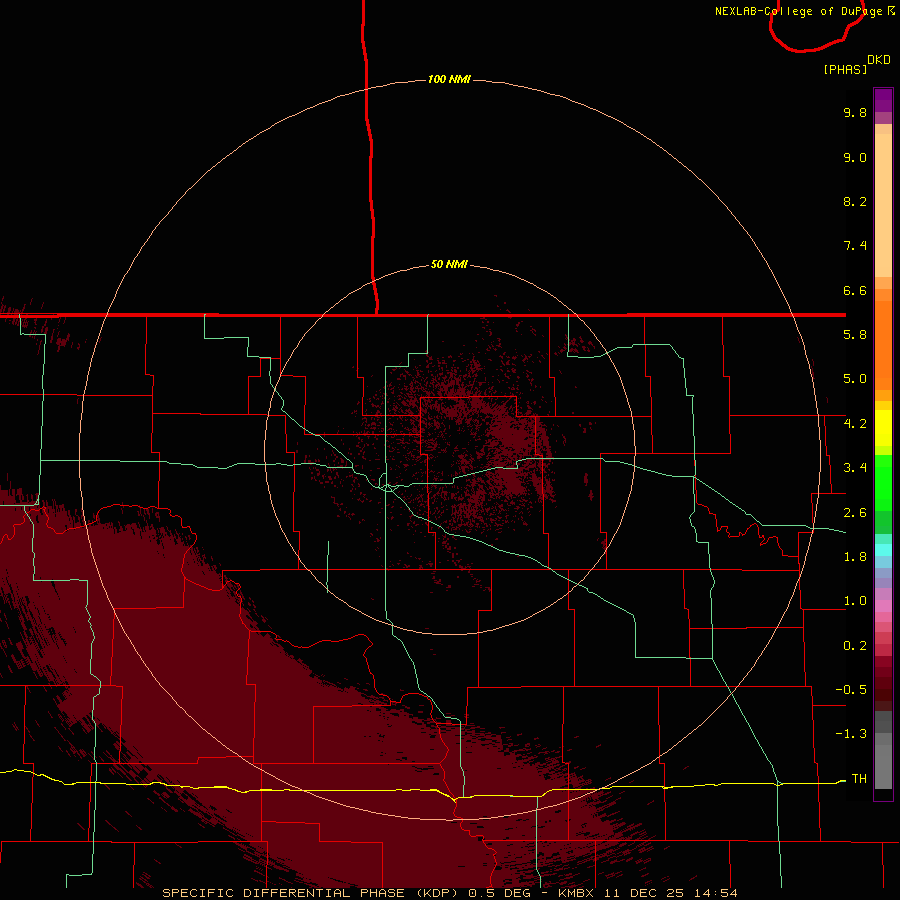Screen dimensions: 900x900
Task: Click the NEXLAB-College of DuPage label
Action: click(805, 11)
